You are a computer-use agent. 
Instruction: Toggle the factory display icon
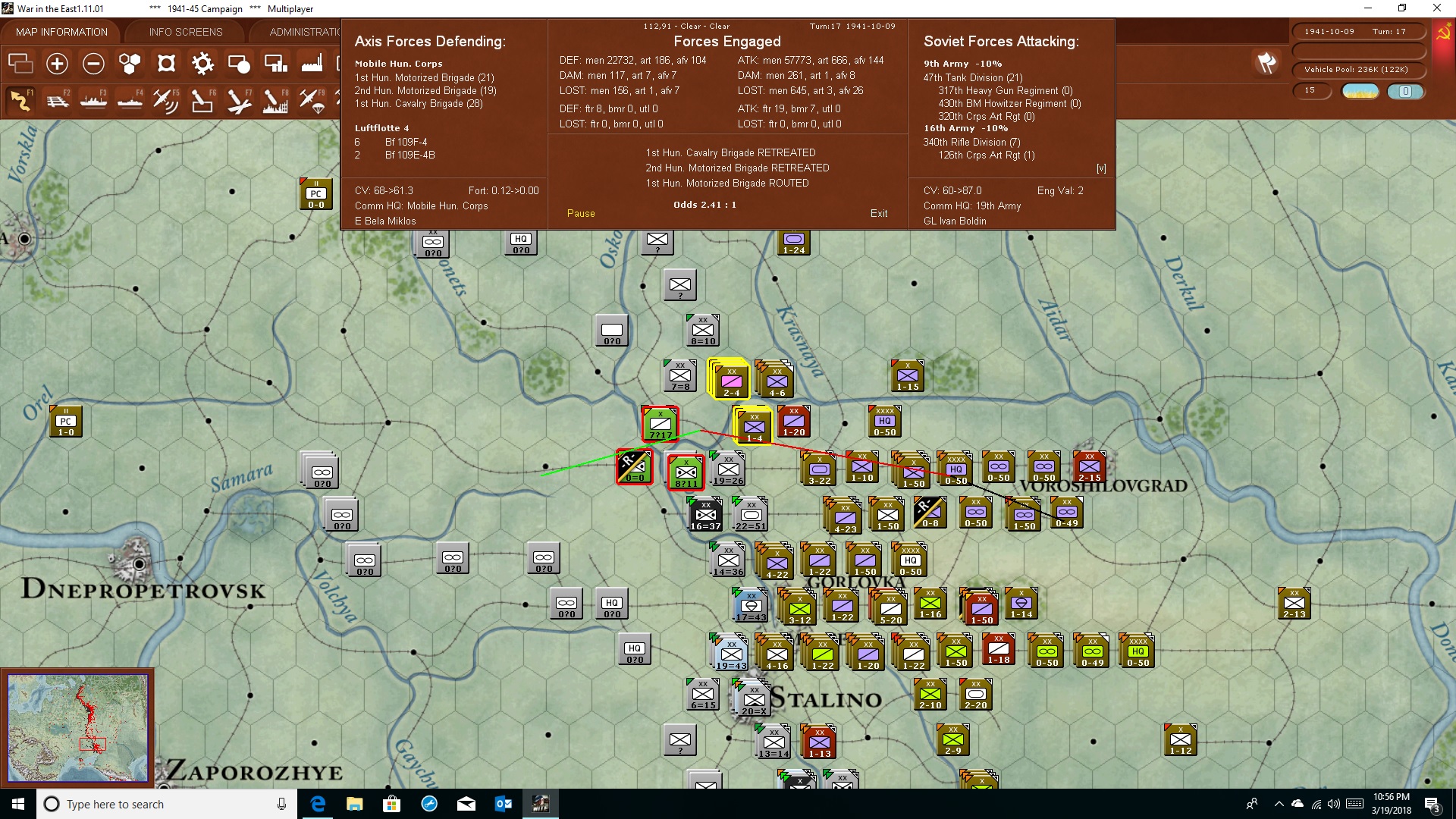[x=312, y=64]
